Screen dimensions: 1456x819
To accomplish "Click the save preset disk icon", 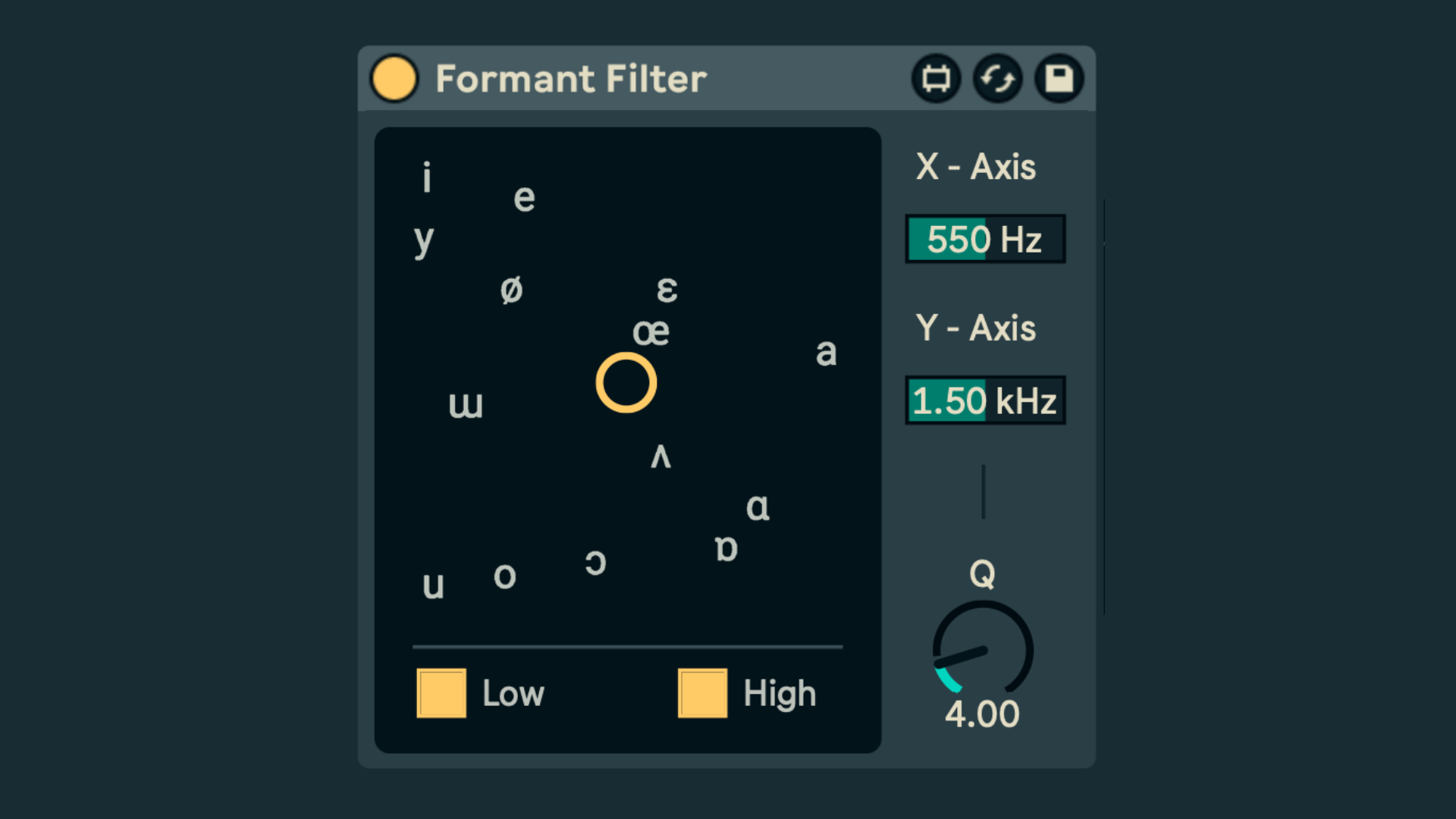I will click(x=1059, y=78).
